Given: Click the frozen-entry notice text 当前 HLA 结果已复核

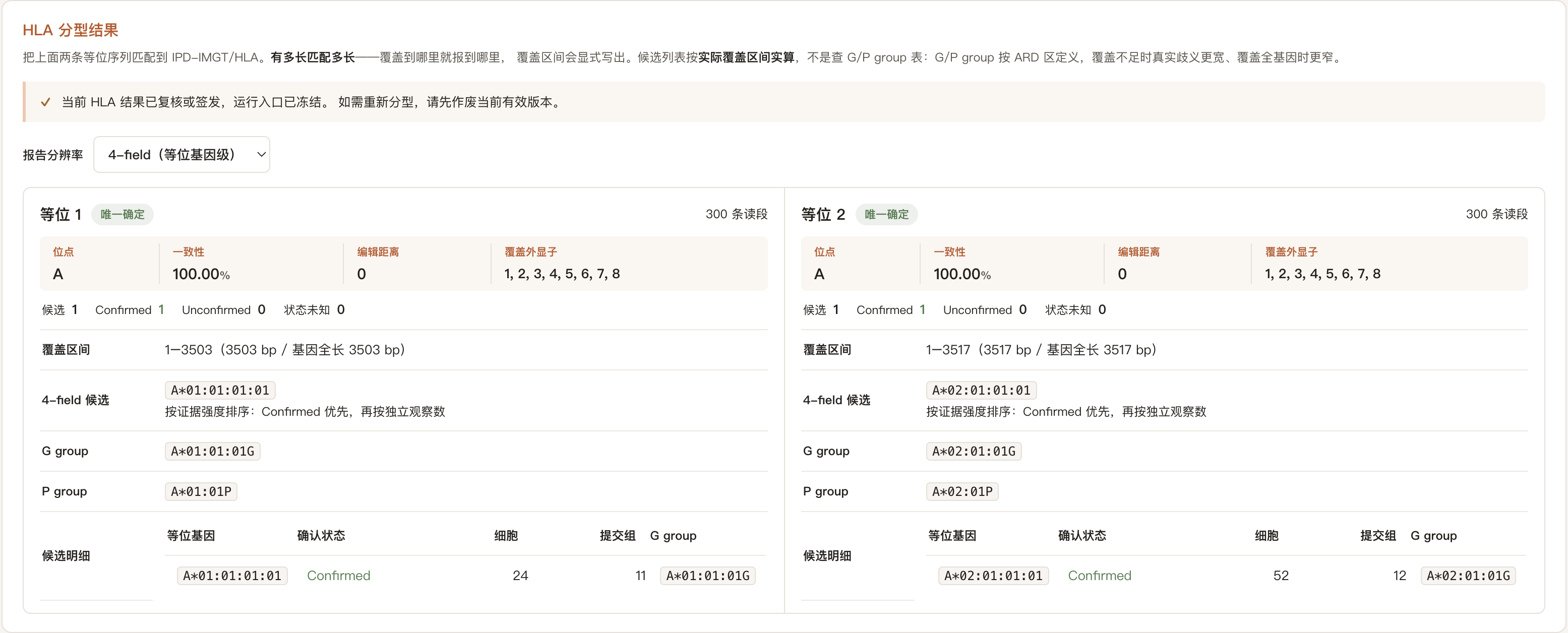Looking at the screenshot, I should point(311,102).
